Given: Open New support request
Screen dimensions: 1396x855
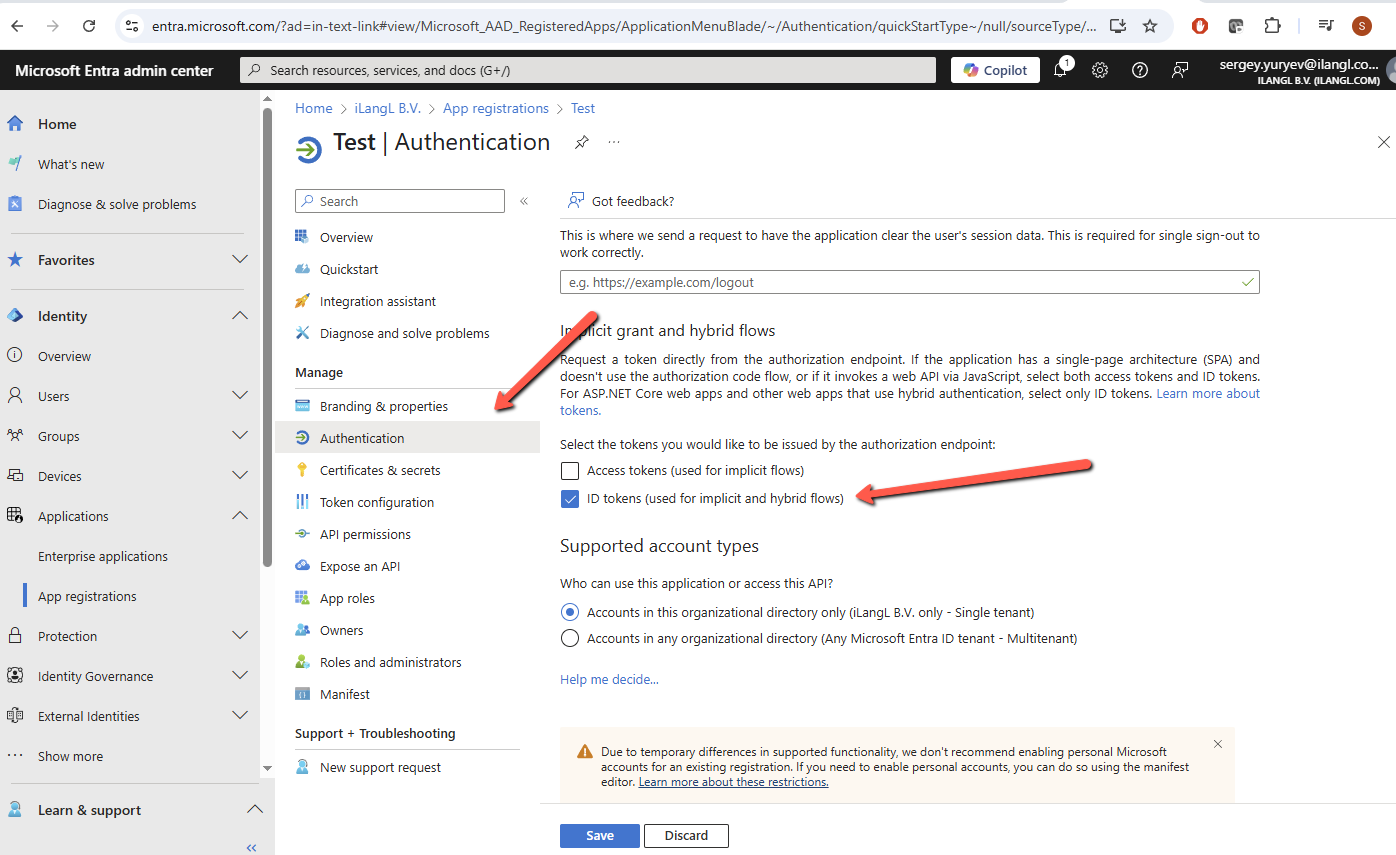Looking at the screenshot, I should pyautogui.click(x=380, y=767).
